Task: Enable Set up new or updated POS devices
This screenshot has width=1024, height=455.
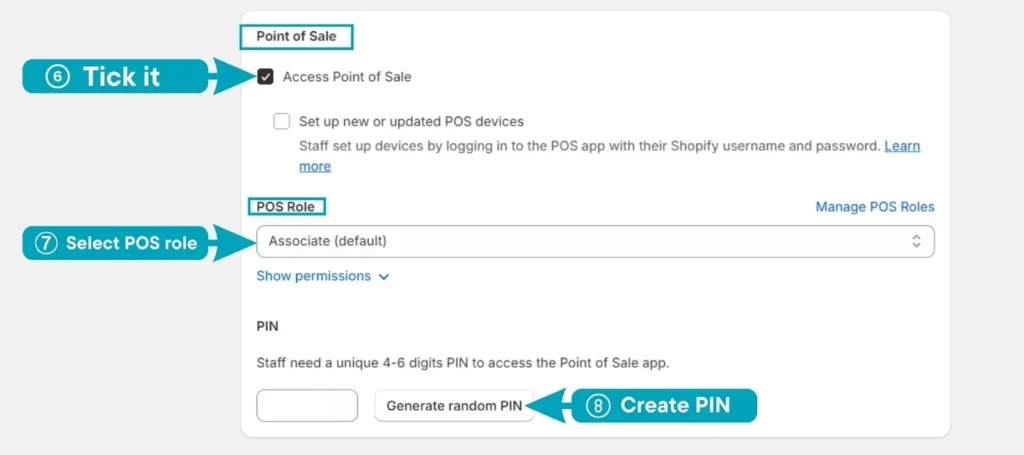Action: 281,121
